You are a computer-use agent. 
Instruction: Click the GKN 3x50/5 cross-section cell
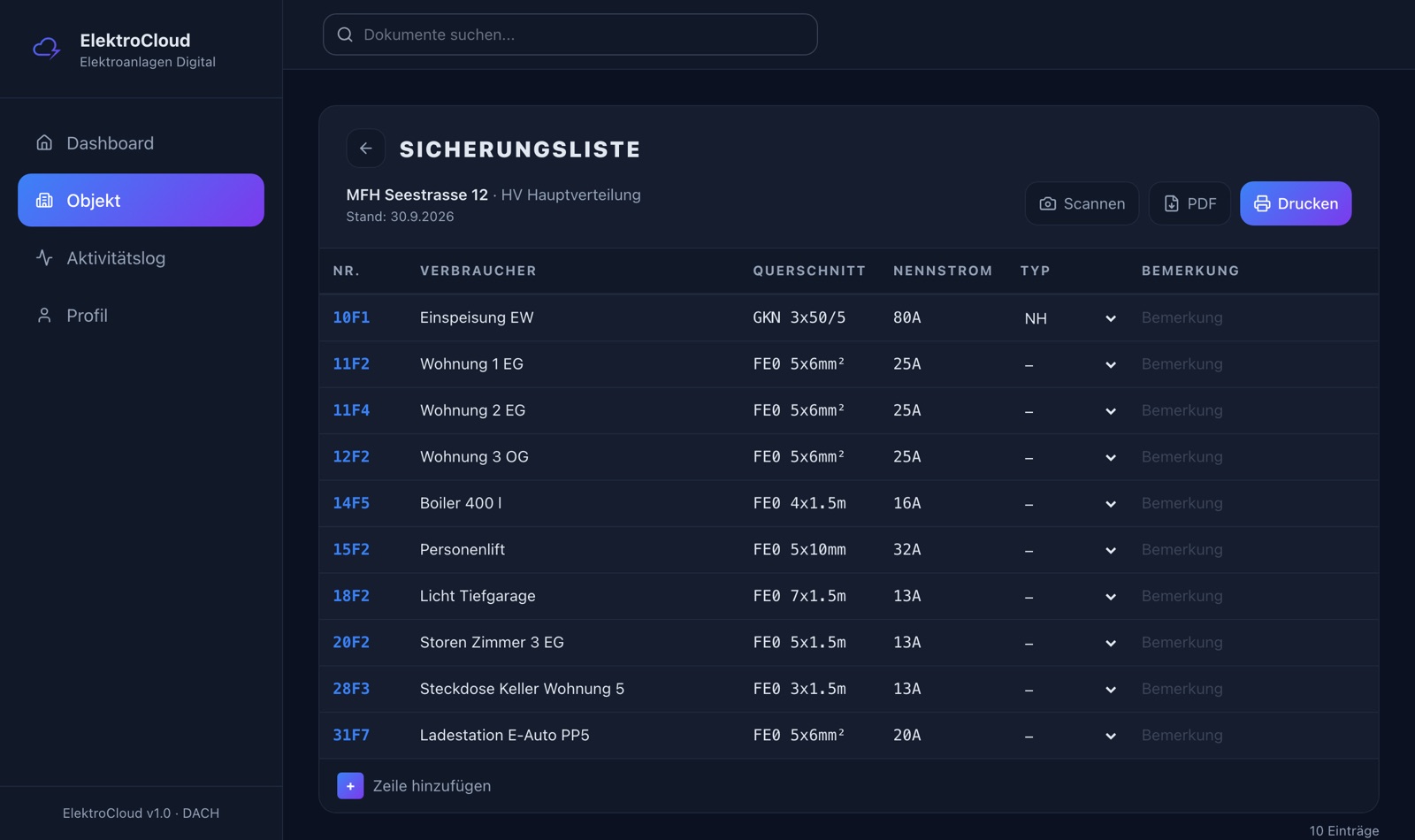point(799,317)
